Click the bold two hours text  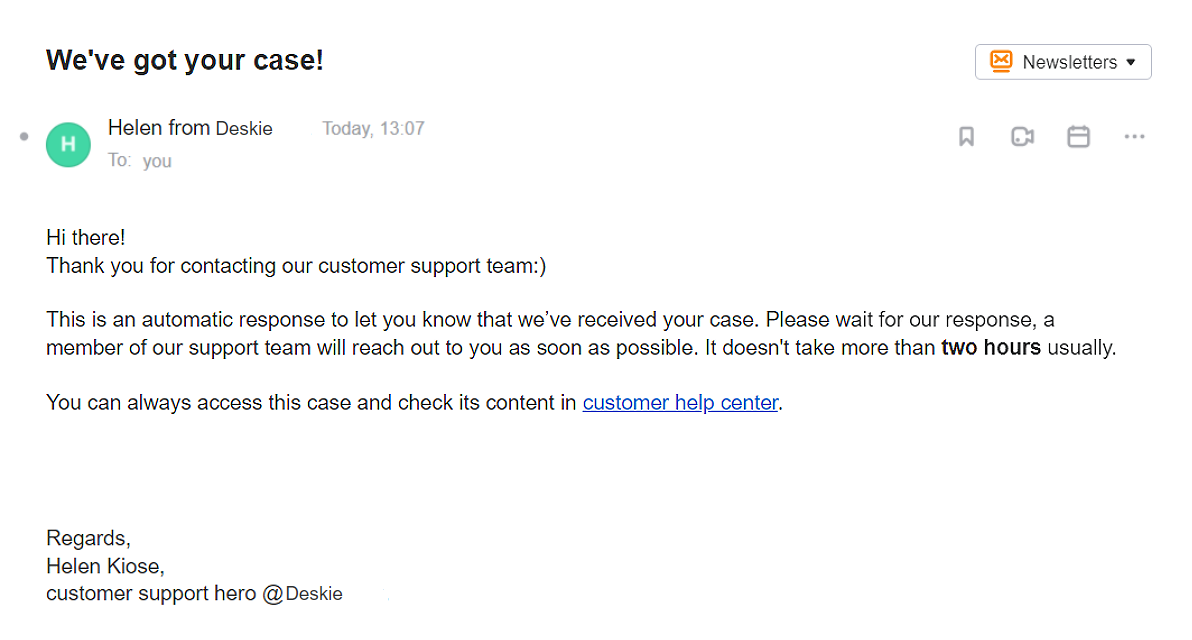(x=991, y=347)
